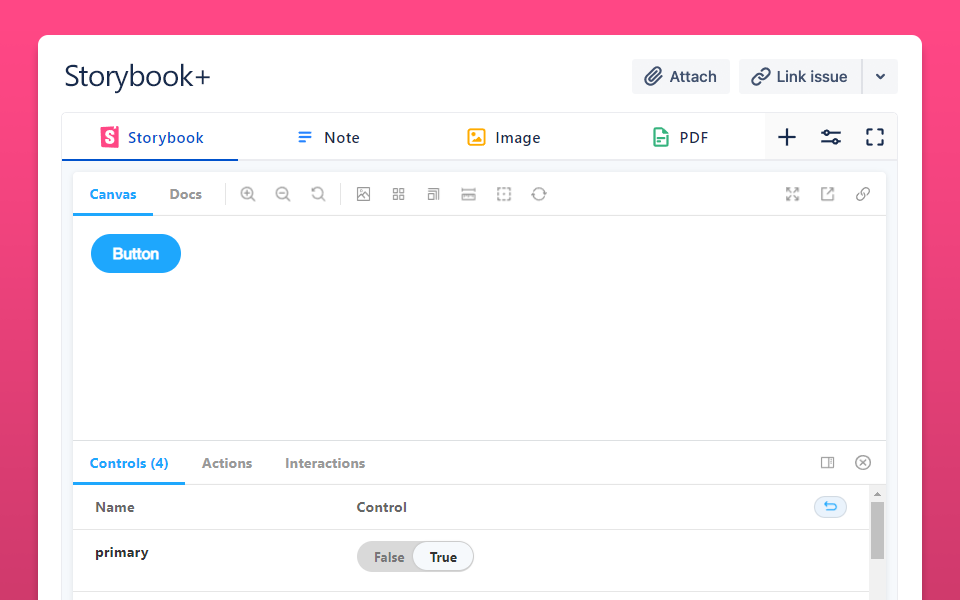Open tab settings sliders icon
Screen dimensions: 960x600
pos(831,137)
